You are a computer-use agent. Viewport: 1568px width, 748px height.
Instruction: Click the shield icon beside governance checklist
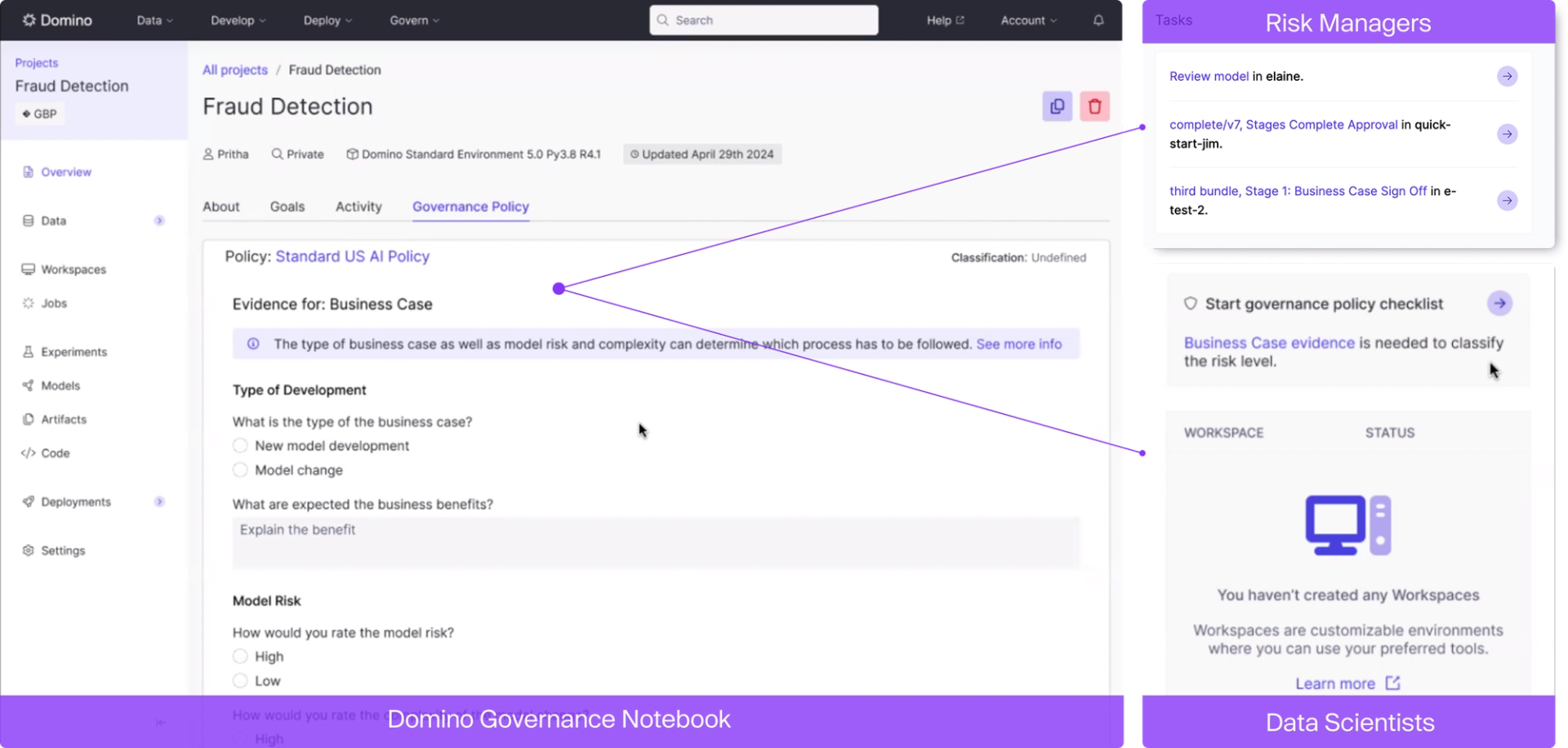1191,304
